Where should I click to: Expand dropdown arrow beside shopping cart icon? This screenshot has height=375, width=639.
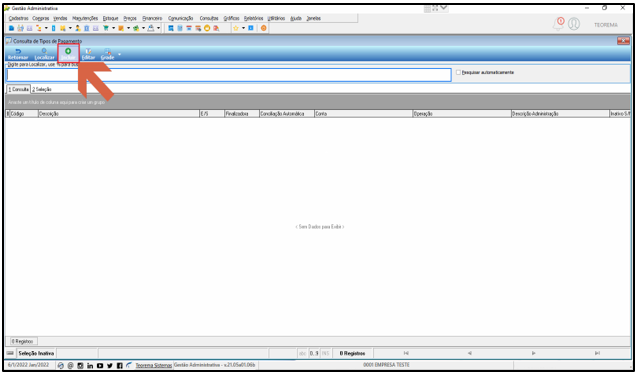tap(113, 28)
